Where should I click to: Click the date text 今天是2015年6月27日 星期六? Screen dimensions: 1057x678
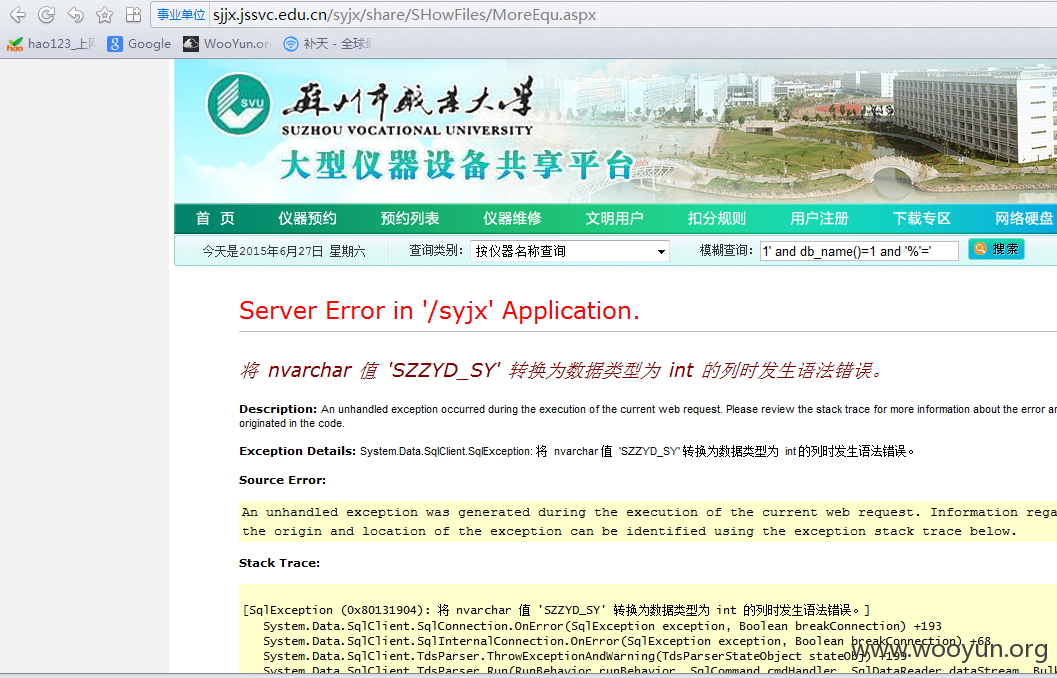284,251
